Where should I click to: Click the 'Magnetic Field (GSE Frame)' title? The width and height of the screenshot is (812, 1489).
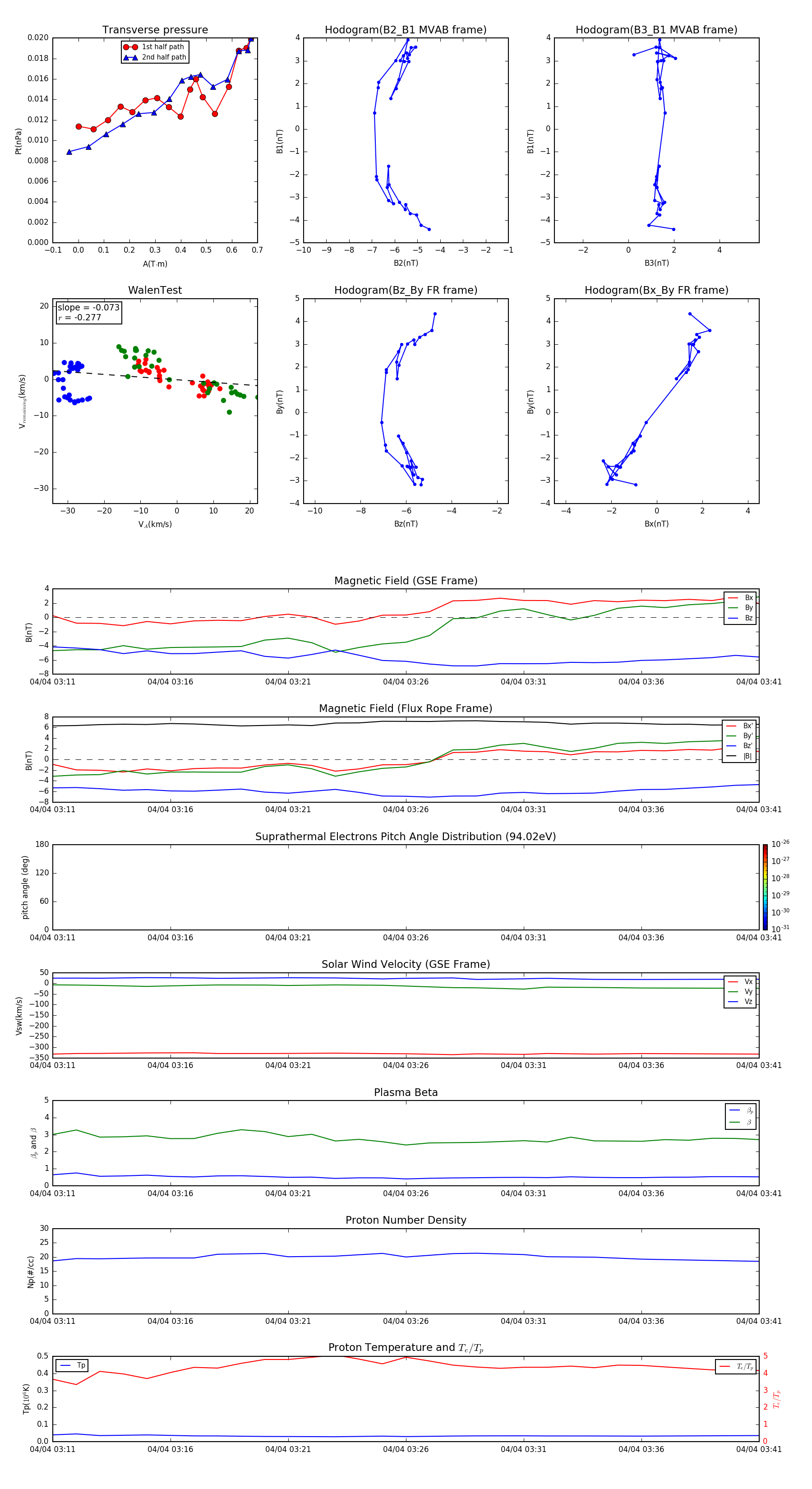(x=406, y=581)
